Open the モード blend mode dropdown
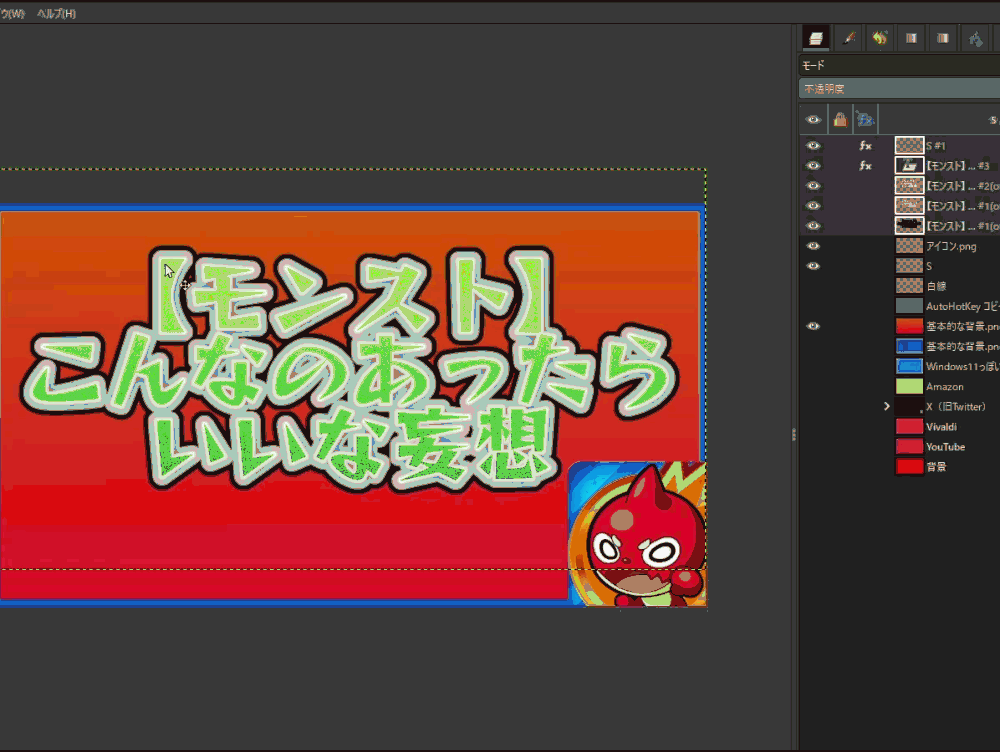Screen dimensions: 1000x752 900,65
